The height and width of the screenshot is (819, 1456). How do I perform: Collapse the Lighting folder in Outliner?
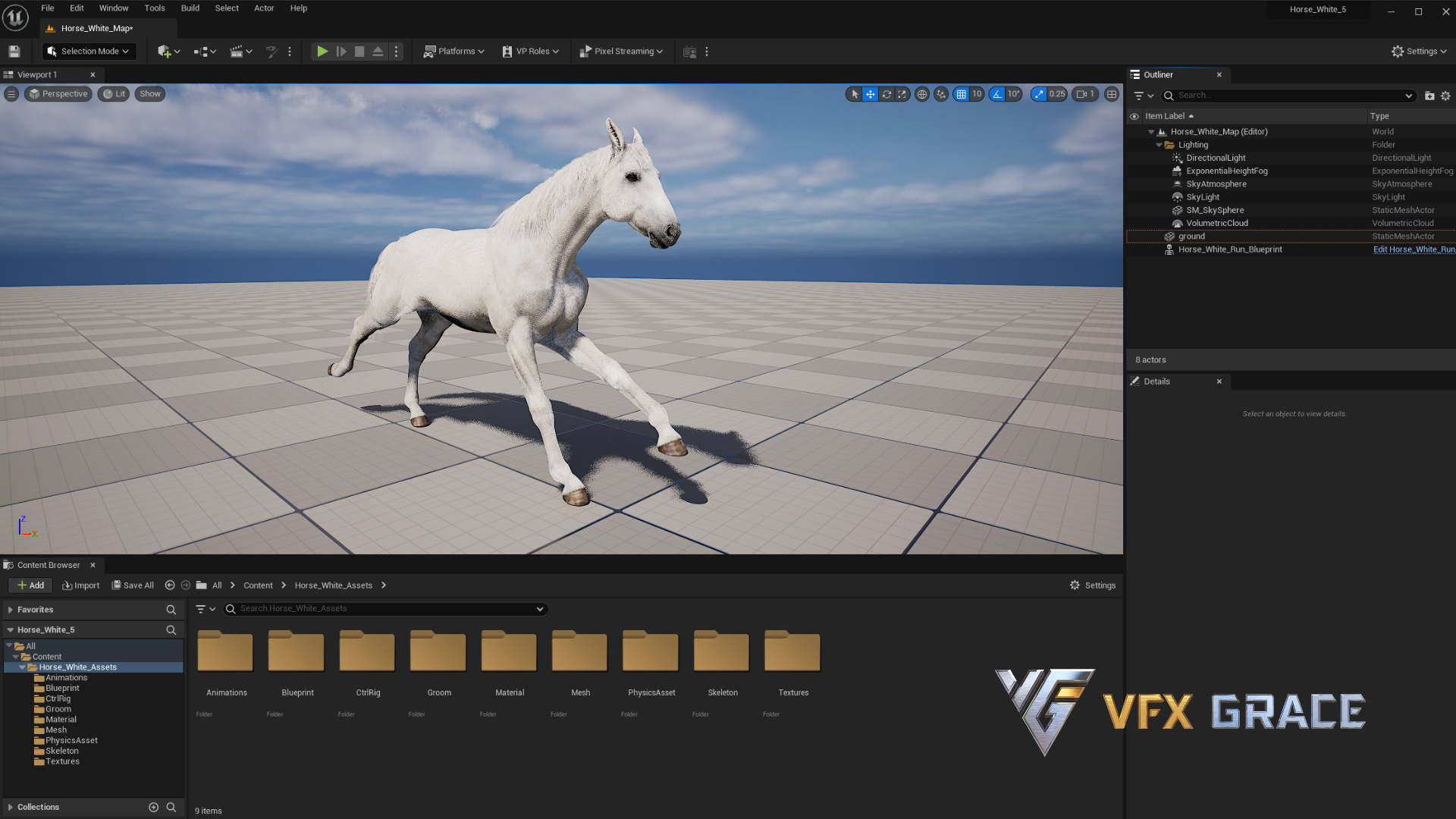pos(1159,145)
